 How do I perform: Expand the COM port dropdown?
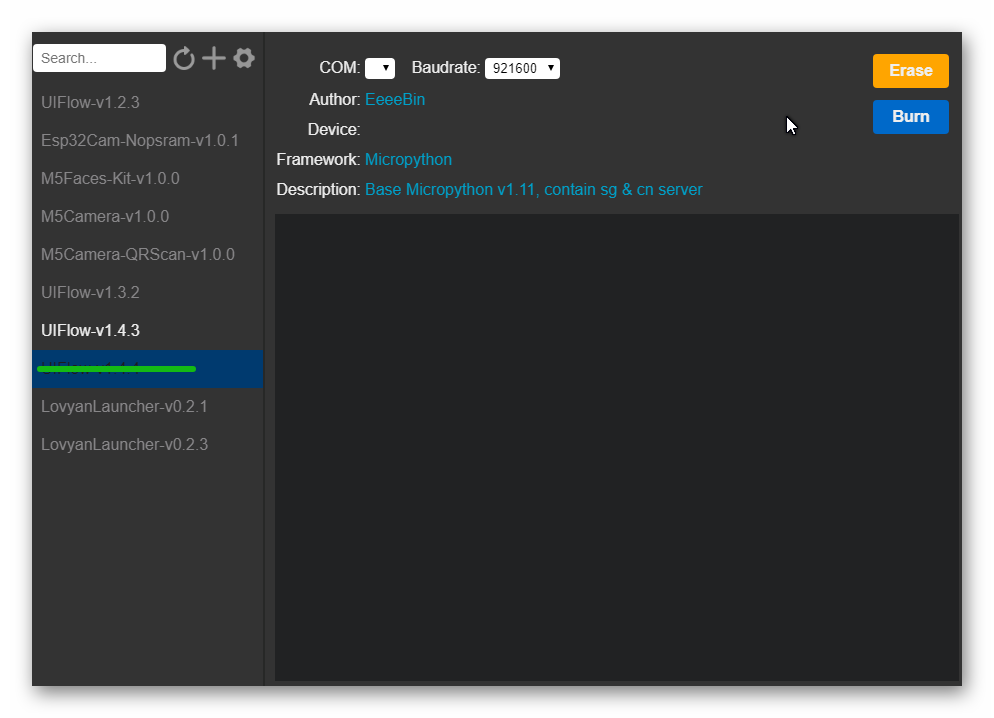[x=379, y=68]
